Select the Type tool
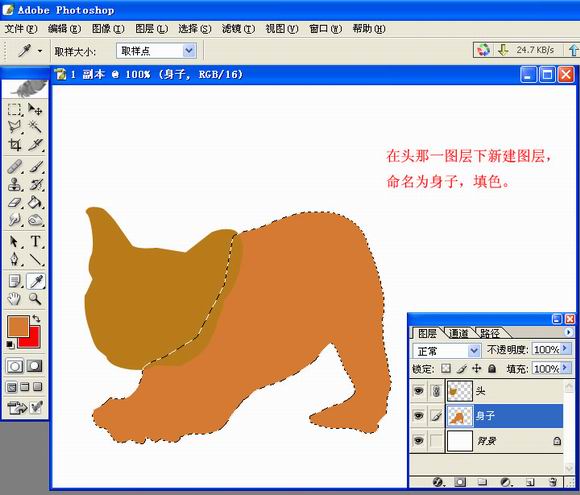The height and width of the screenshot is (495, 580). [36, 241]
